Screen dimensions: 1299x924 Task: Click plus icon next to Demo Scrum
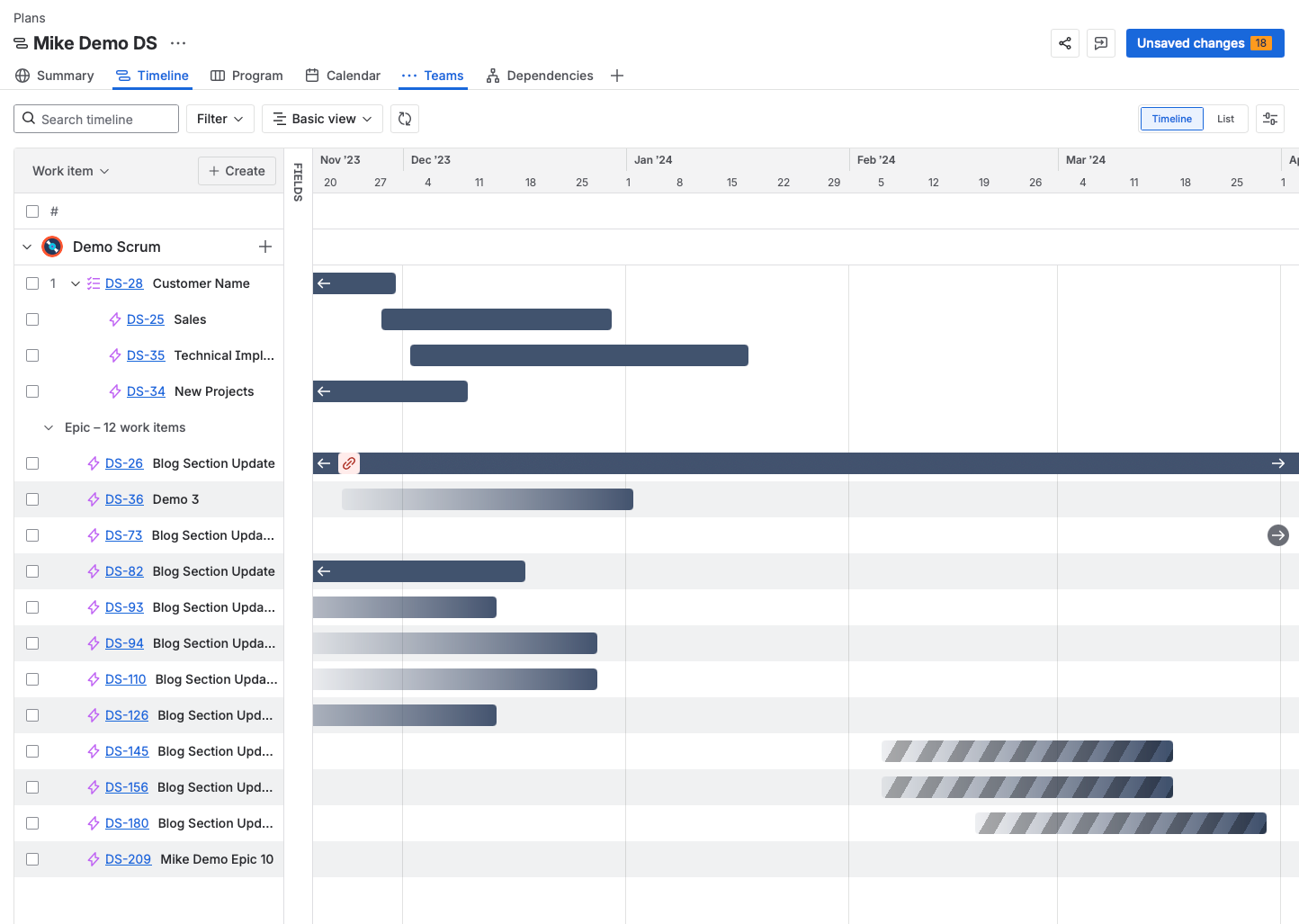(265, 247)
